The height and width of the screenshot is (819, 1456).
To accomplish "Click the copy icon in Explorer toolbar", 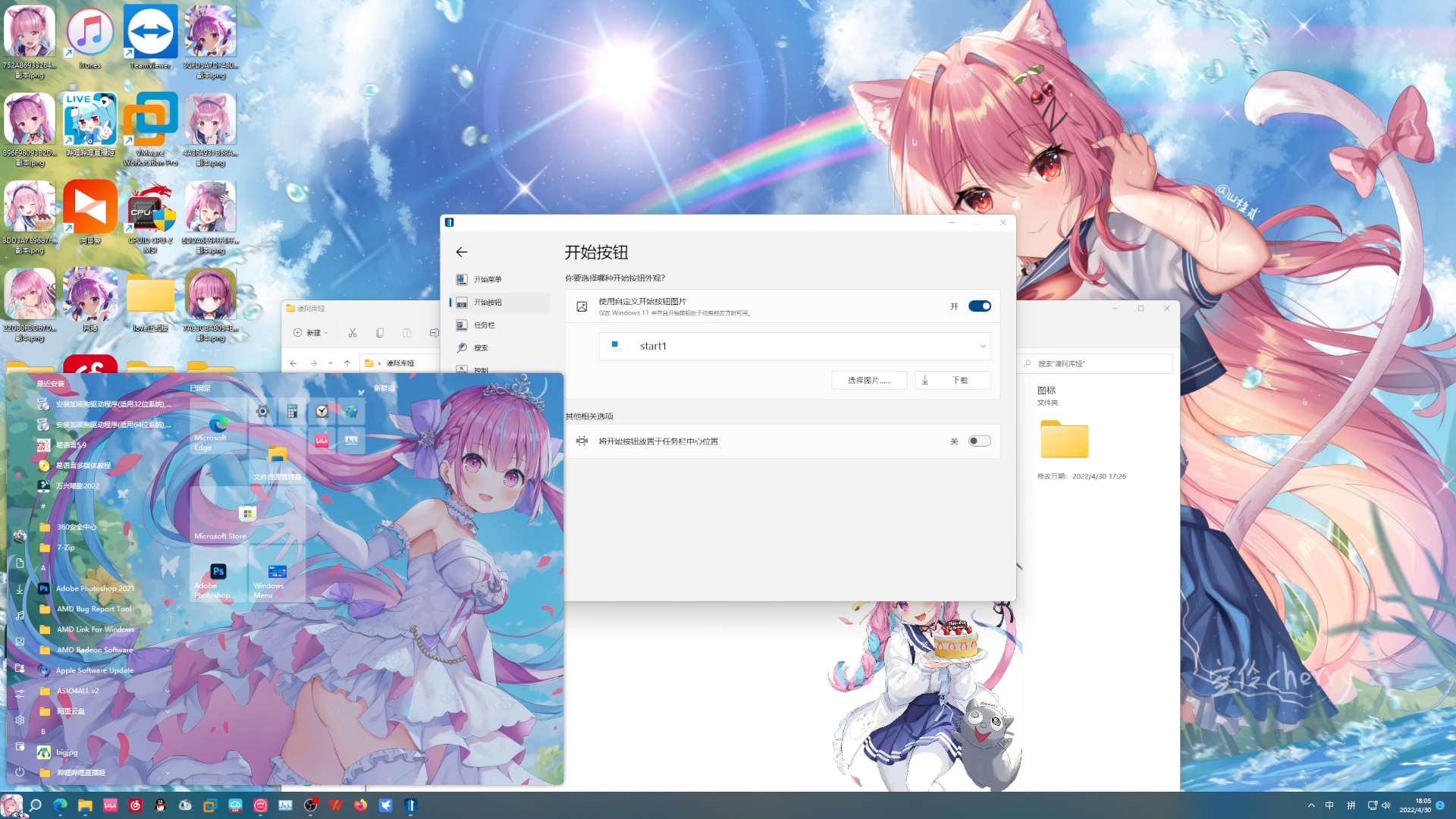I will coord(380,333).
